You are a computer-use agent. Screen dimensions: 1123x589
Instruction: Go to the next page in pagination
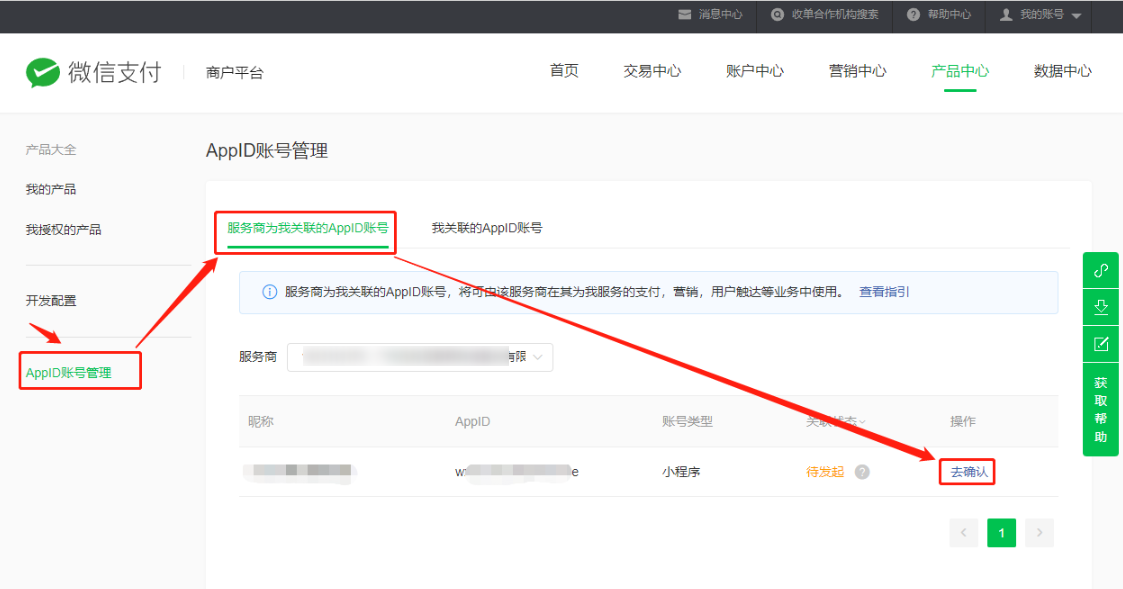coord(1039,532)
